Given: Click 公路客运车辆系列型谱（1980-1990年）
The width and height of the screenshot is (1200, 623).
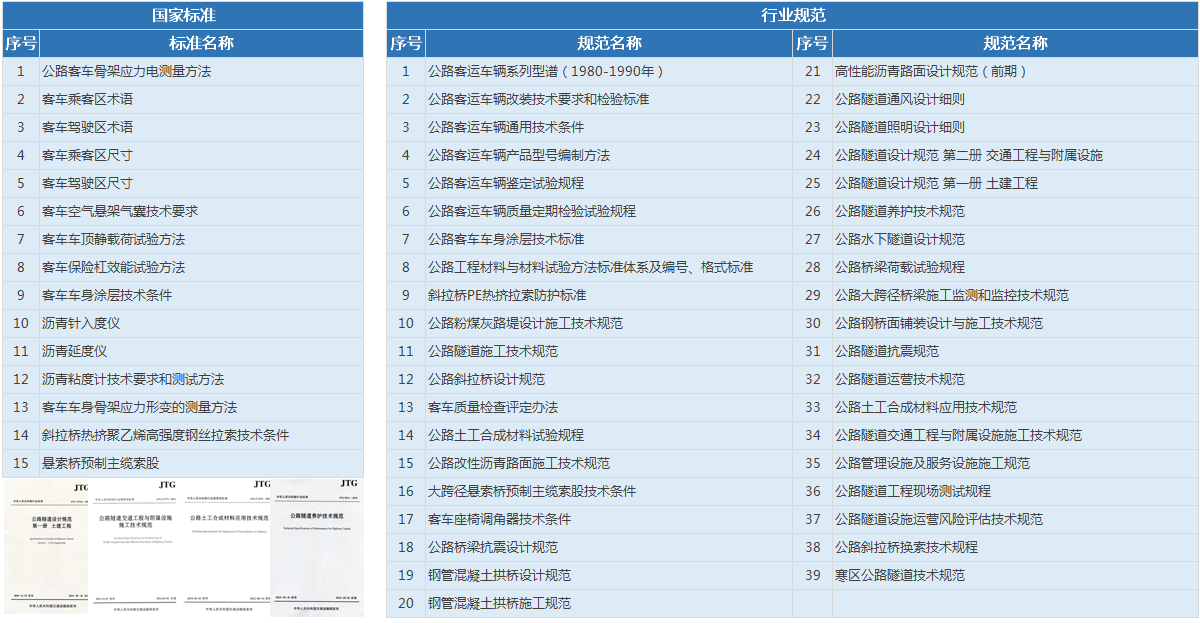Looking at the screenshot, I should click(546, 71).
